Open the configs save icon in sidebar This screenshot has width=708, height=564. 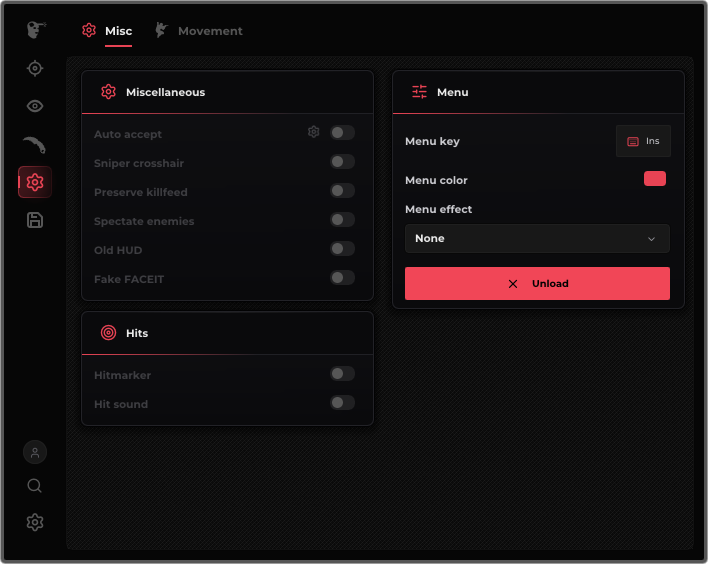pos(35,220)
